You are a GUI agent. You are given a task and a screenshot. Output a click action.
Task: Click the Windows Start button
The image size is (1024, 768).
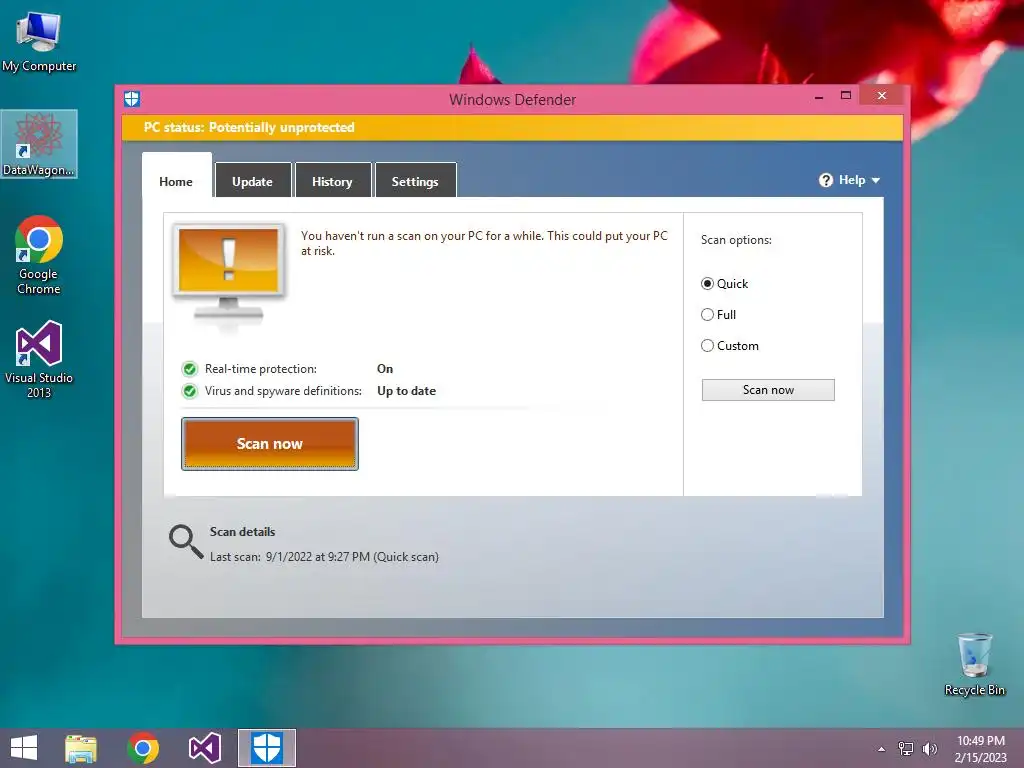(x=24, y=748)
